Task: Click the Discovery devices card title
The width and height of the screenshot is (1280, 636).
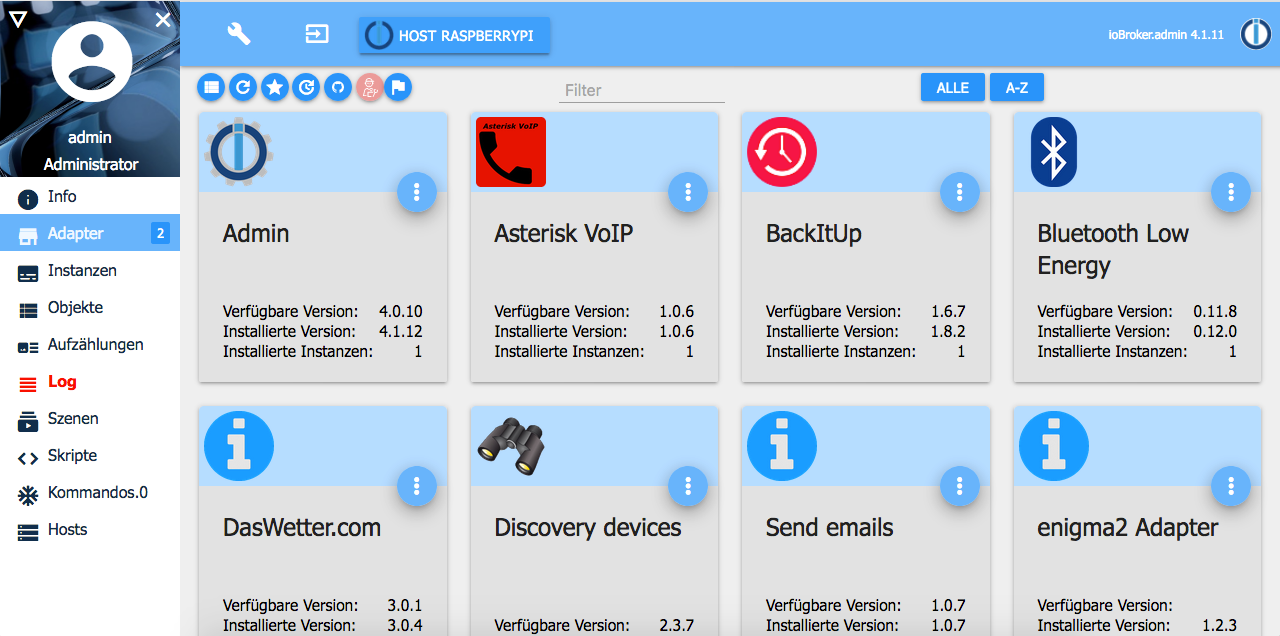Action: point(588,528)
